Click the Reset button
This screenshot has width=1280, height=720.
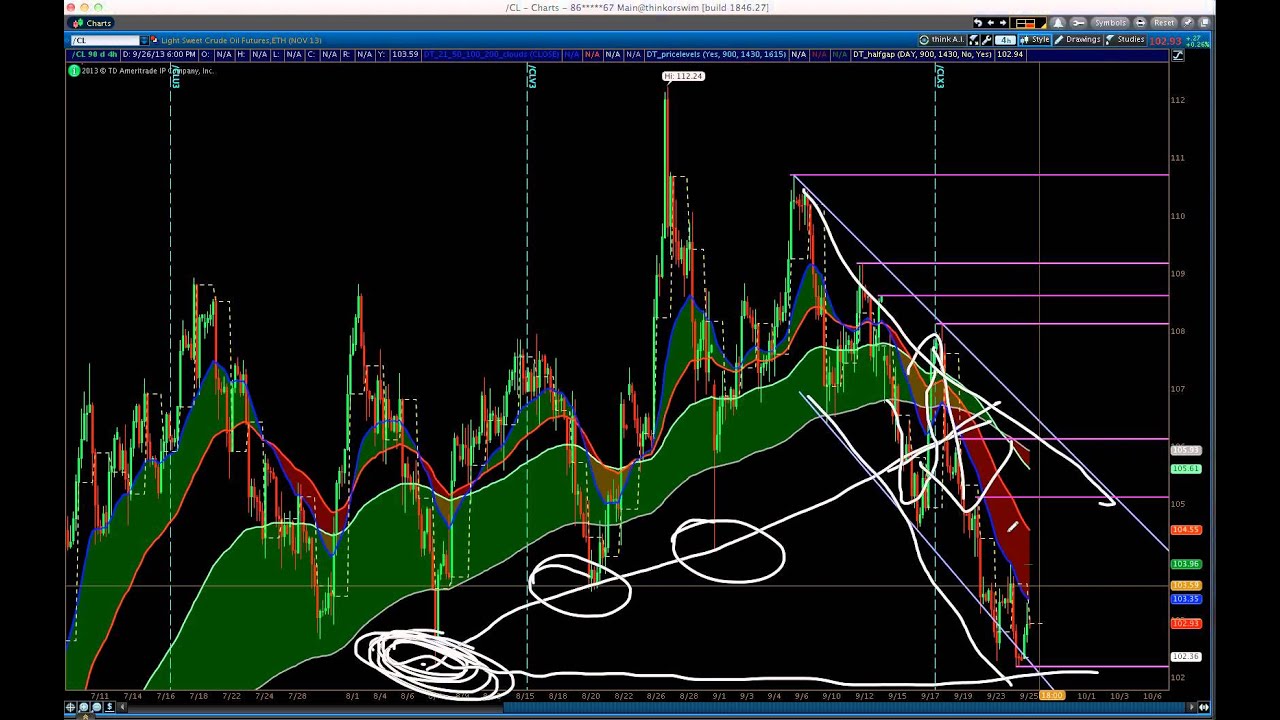tap(1163, 23)
